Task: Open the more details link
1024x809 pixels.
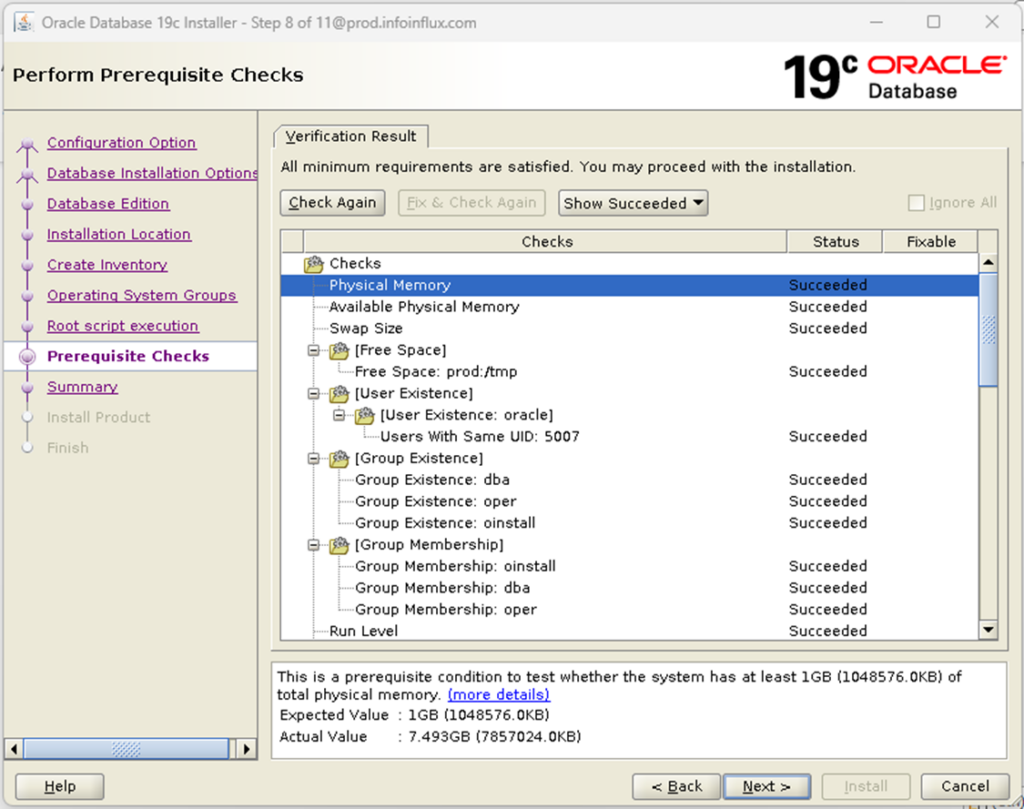Action: tap(498, 695)
